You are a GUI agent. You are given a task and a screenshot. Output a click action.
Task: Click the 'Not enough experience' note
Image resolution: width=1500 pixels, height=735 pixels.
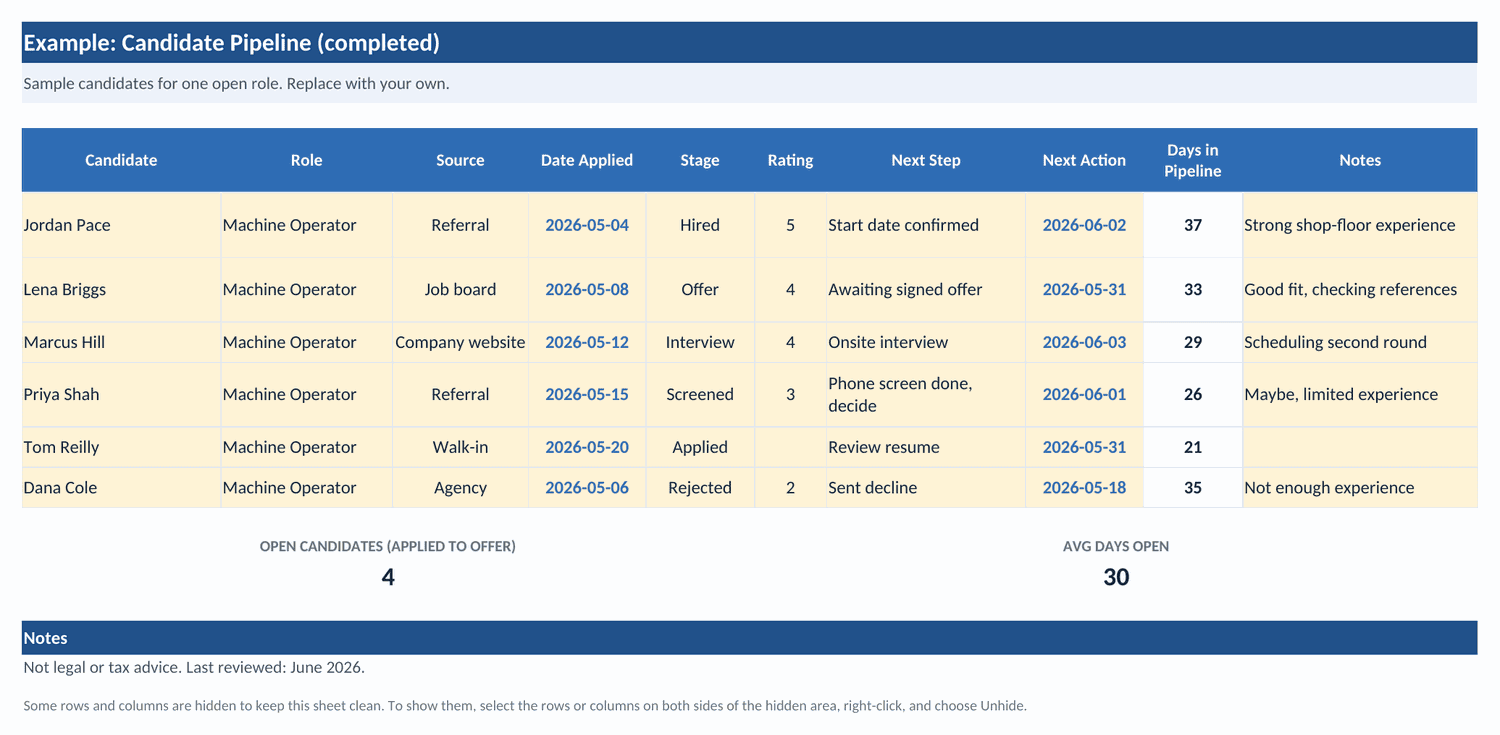(x=1360, y=488)
